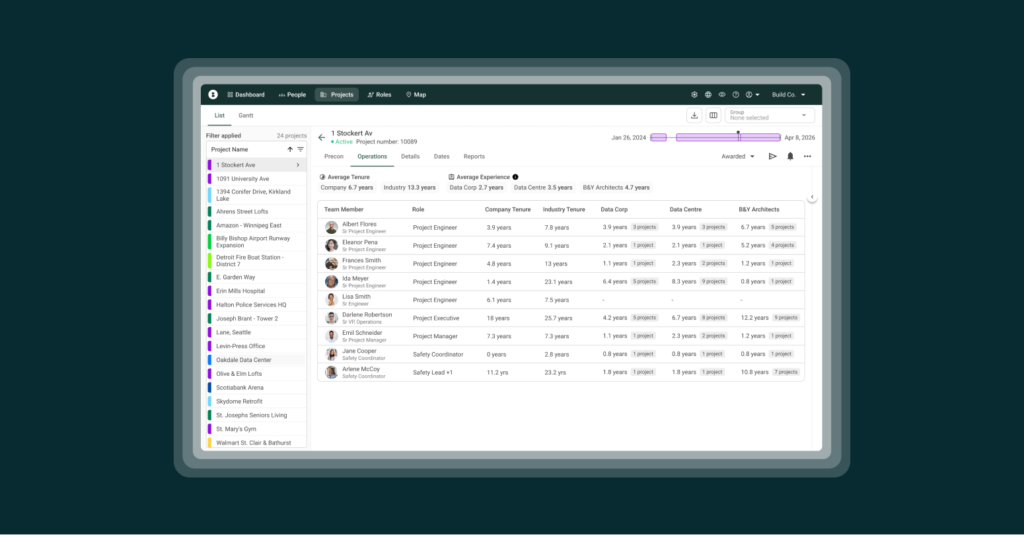Open the Reports tab
The width and height of the screenshot is (1024, 535).
click(x=474, y=157)
